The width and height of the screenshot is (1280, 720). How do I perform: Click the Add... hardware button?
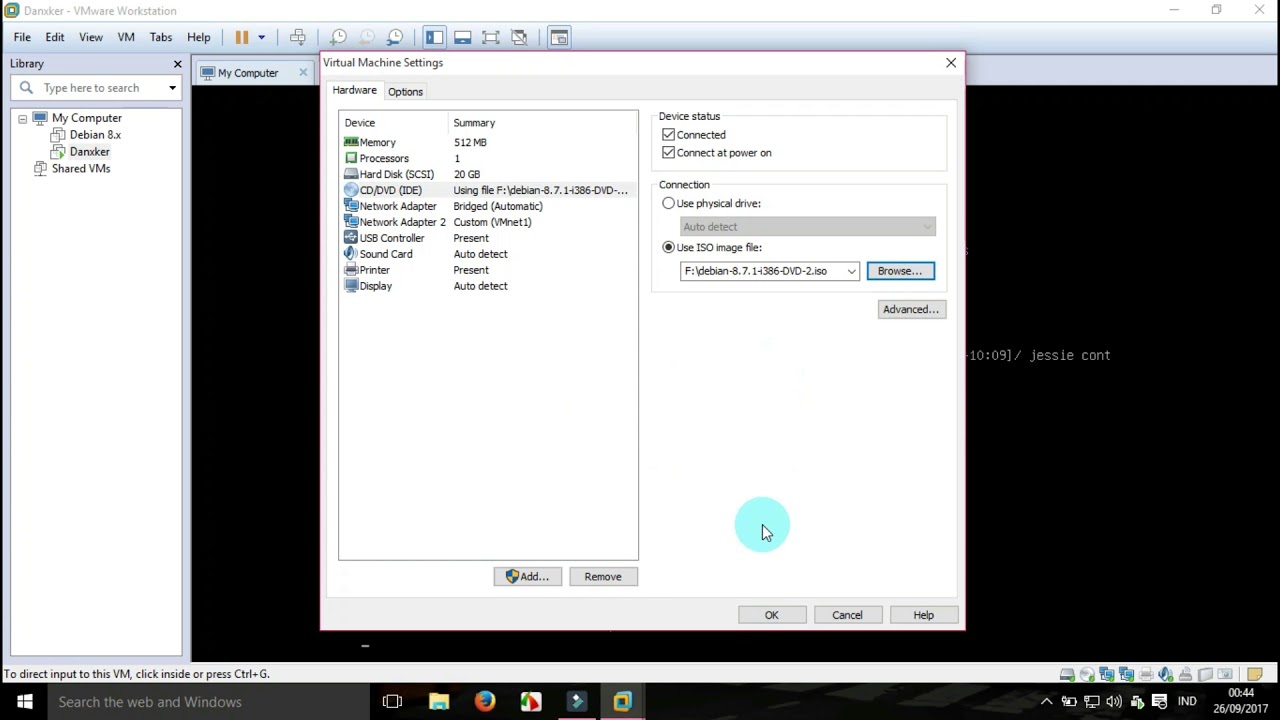527,576
